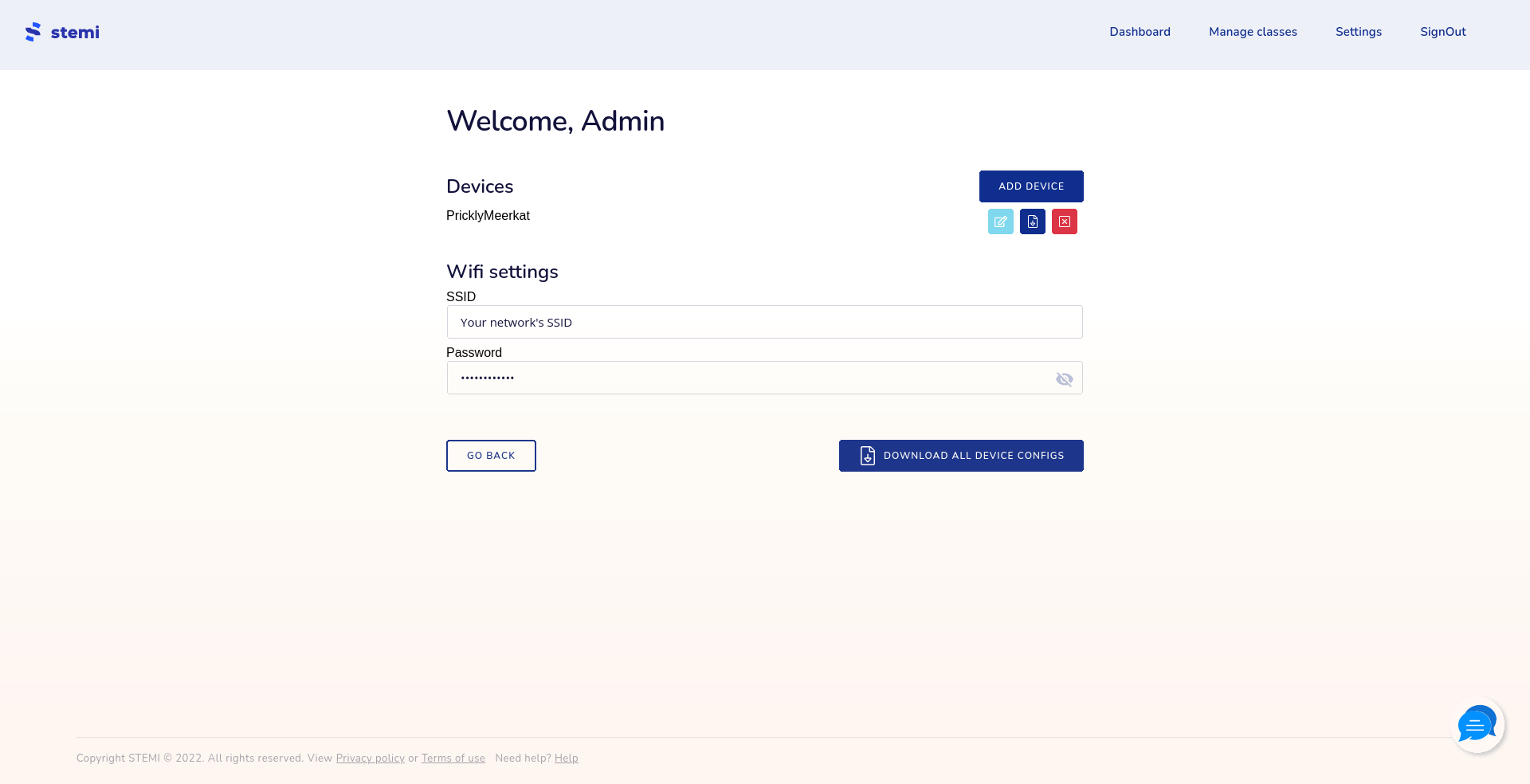View the Terms of use
This screenshot has height=784, width=1530.
tap(453, 759)
